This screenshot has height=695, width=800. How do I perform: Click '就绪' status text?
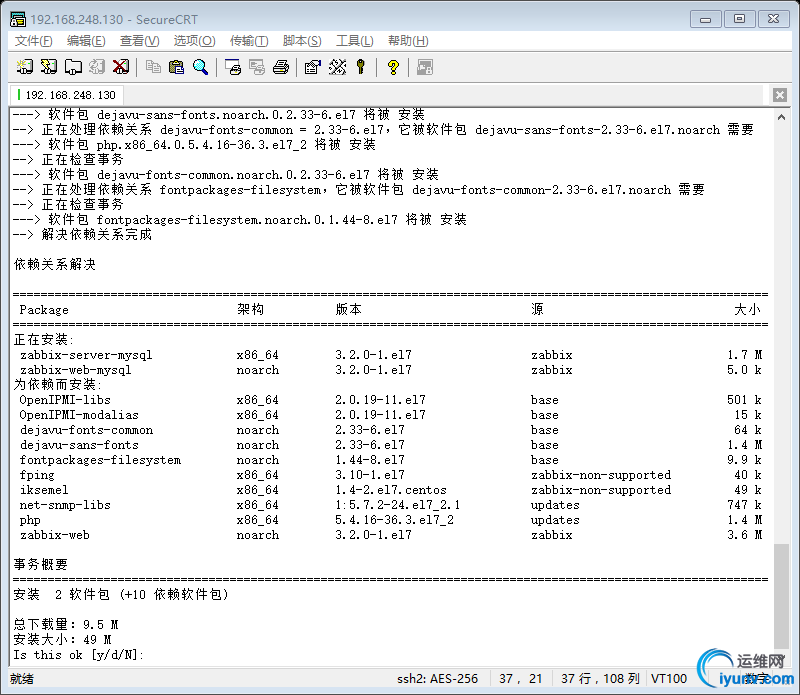pyautogui.click(x=22, y=679)
